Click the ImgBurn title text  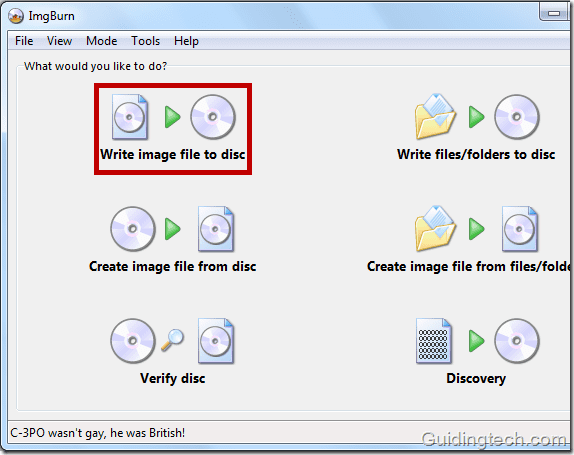coord(51,16)
